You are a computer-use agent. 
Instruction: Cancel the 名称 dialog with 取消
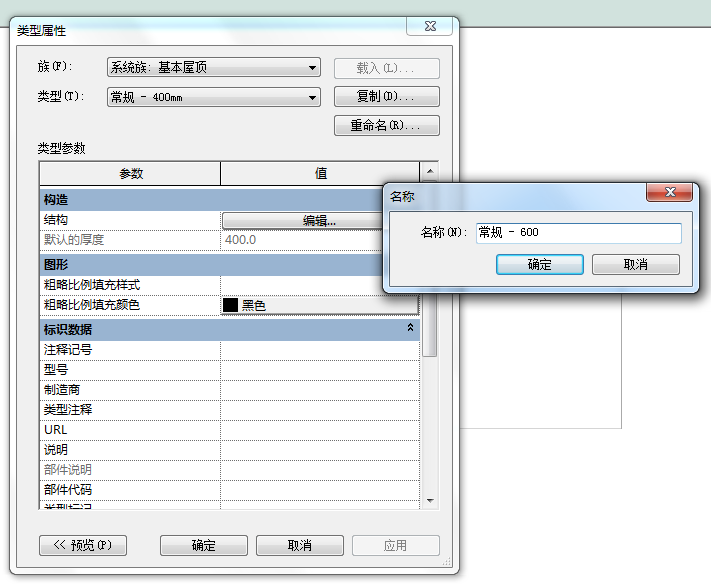635,265
